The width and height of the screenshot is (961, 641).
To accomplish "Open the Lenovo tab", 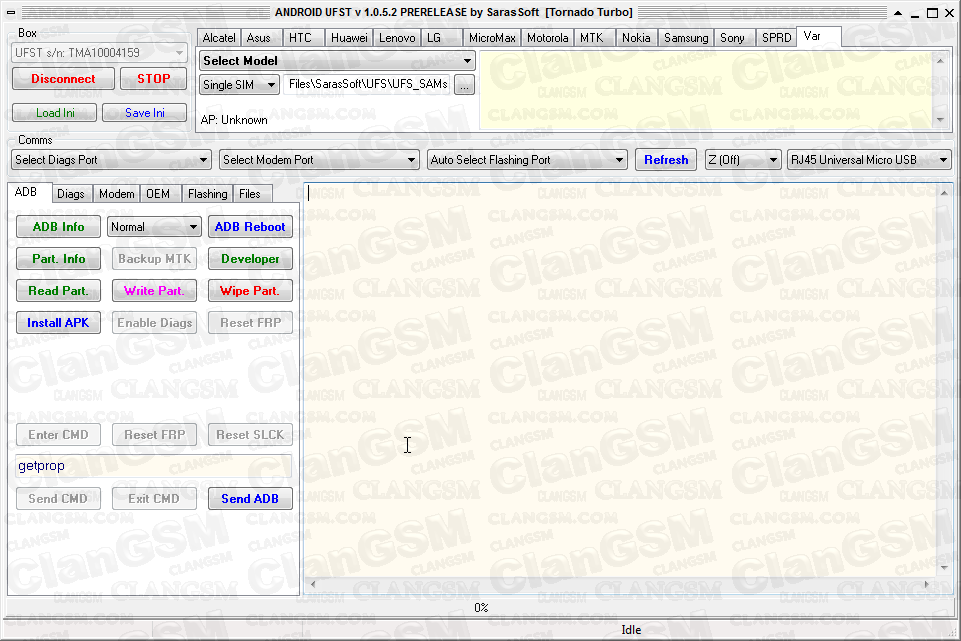I will tap(397, 38).
